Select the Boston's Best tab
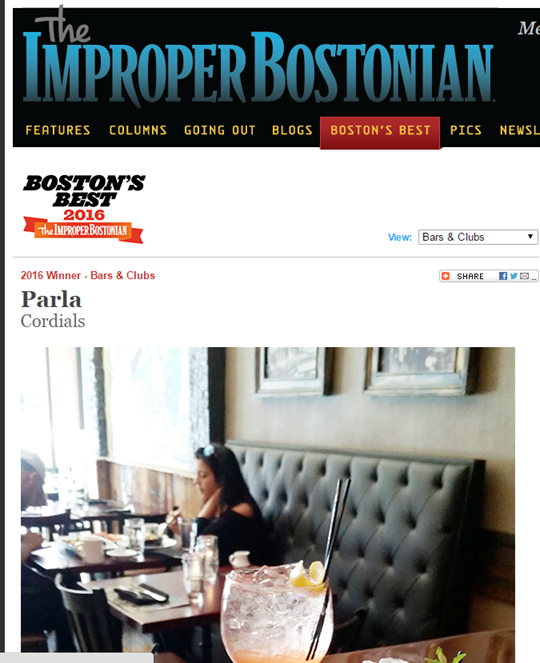 (x=380, y=132)
